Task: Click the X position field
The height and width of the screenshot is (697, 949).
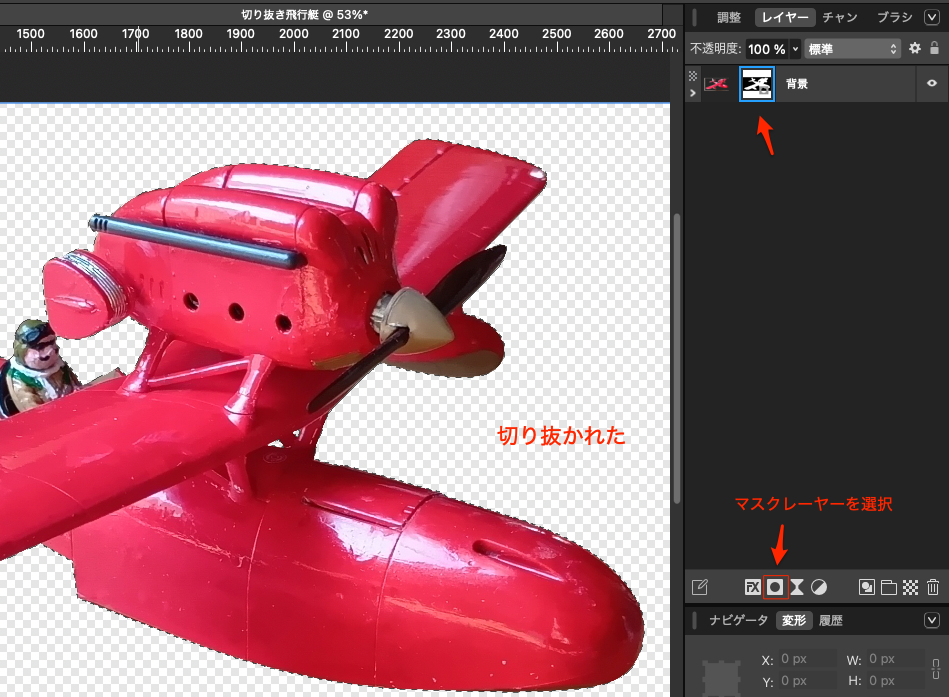Action: coord(808,659)
